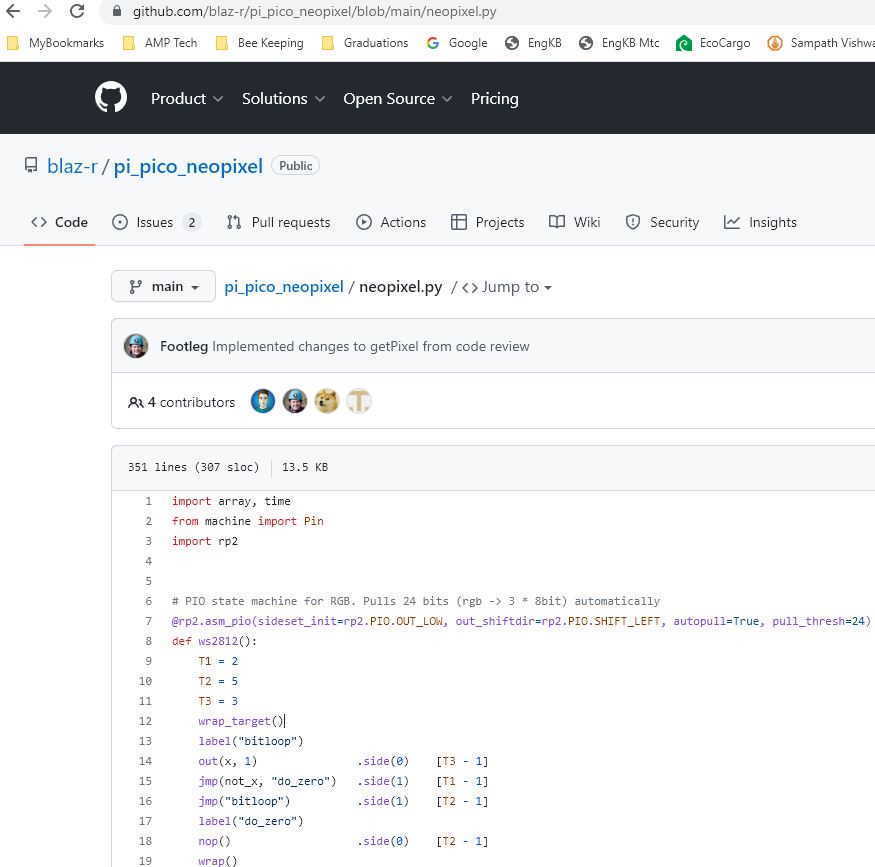
Task: Open the Google bookmark
Action: (x=457, y=43)
